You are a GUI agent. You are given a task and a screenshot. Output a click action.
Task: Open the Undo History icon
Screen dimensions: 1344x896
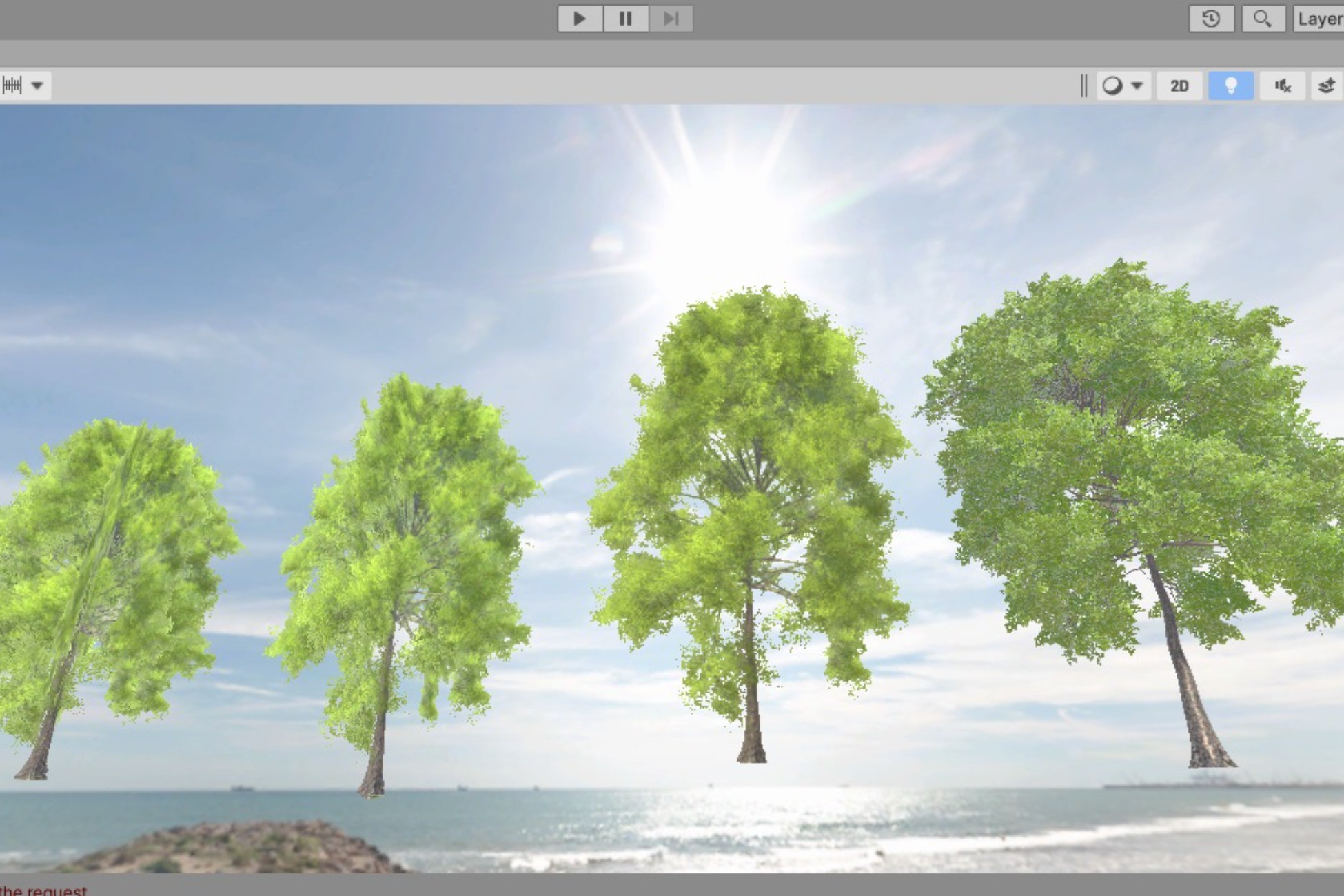[1211, 19]
